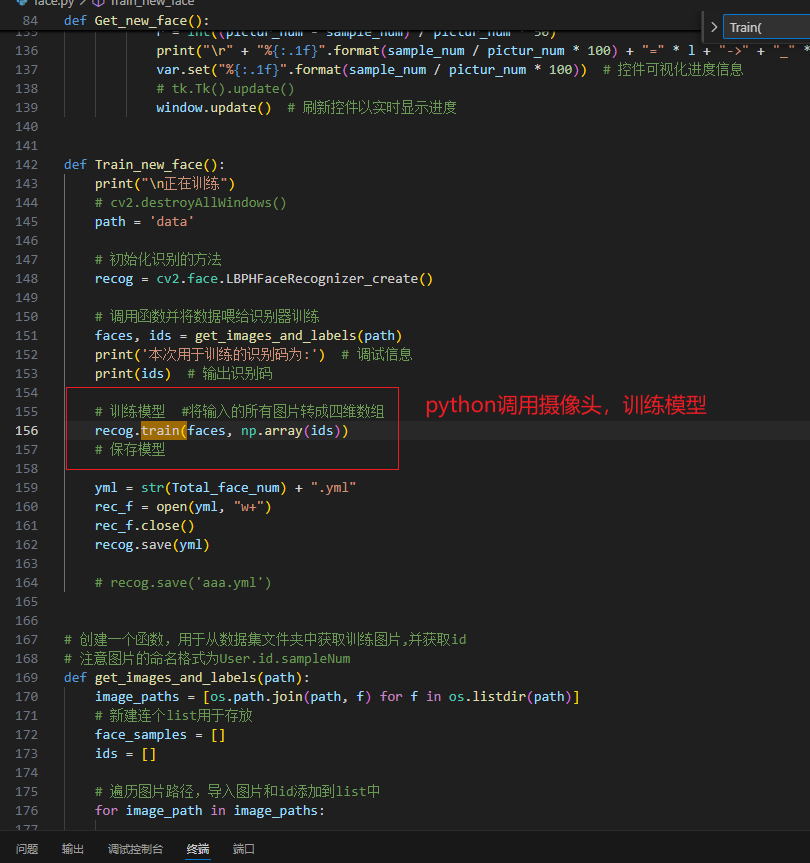810x863 pixels.
Task: Click line number 176 in the gutter
Action: point(26,811)
